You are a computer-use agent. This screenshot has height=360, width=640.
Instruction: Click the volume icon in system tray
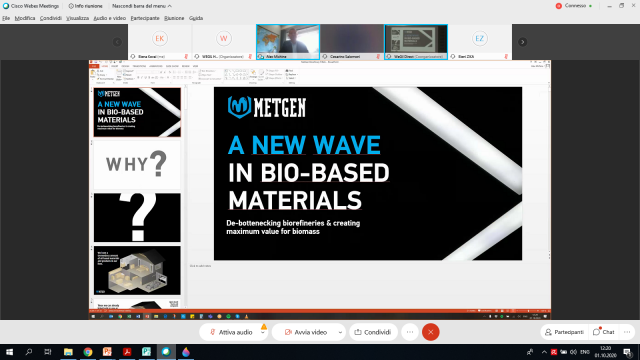coord(573,352)
